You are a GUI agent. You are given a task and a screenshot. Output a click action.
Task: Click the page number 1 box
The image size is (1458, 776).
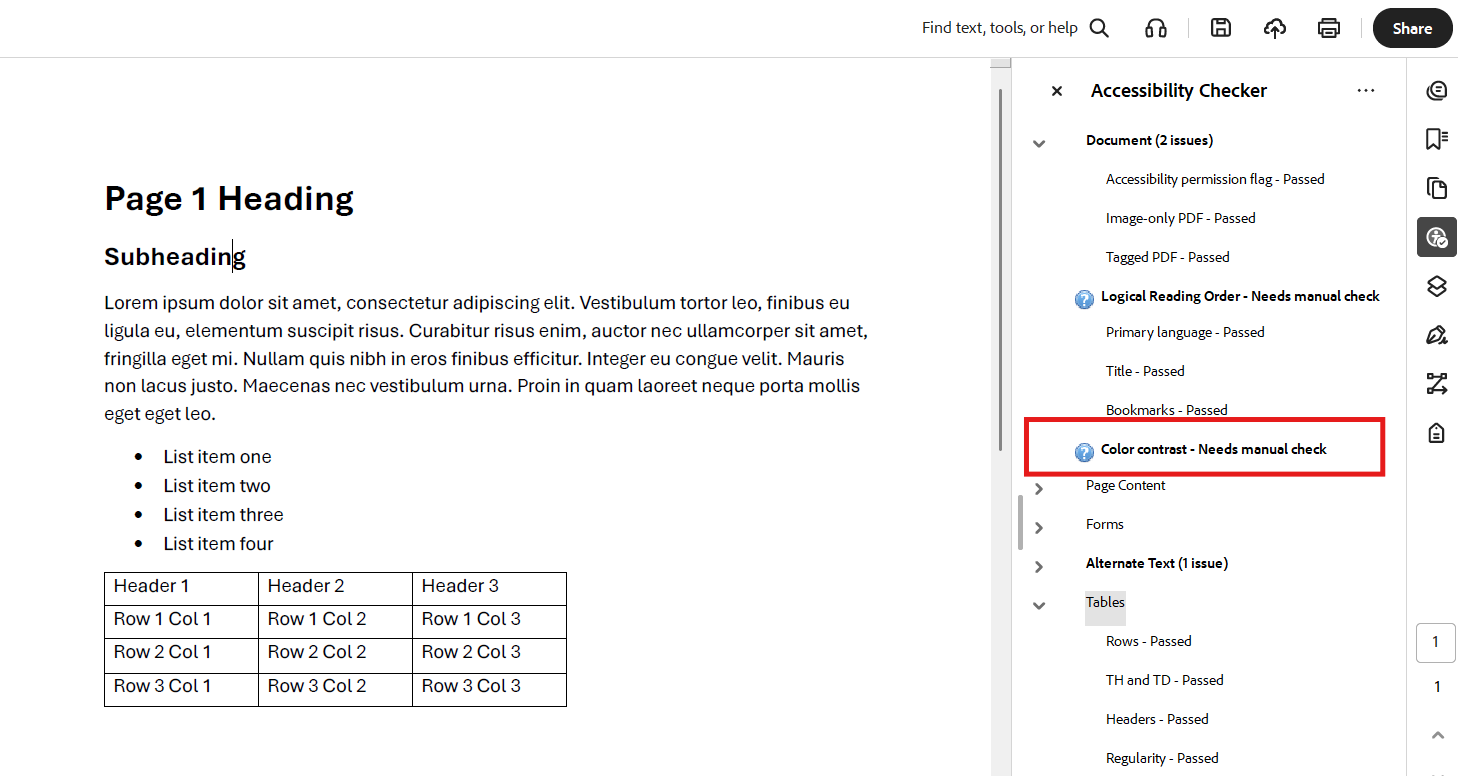click(x=1436, y=643)
